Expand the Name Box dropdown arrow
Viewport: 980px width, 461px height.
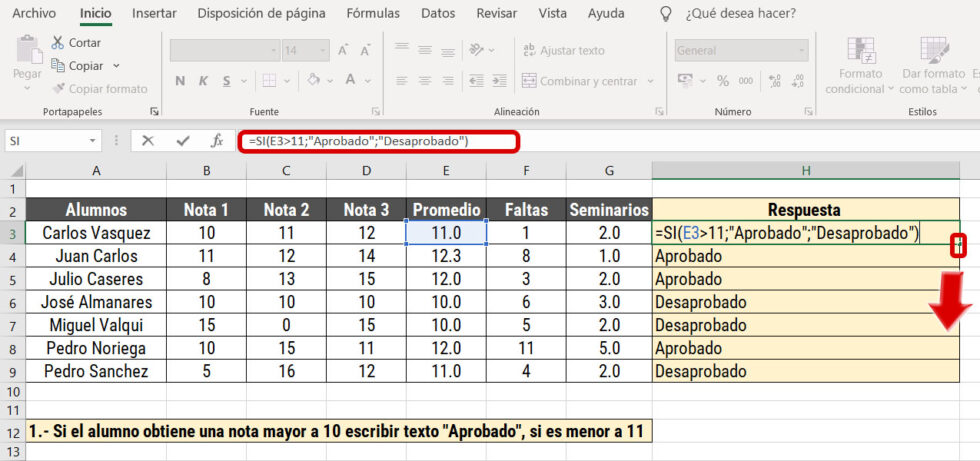tap(93, 141)
